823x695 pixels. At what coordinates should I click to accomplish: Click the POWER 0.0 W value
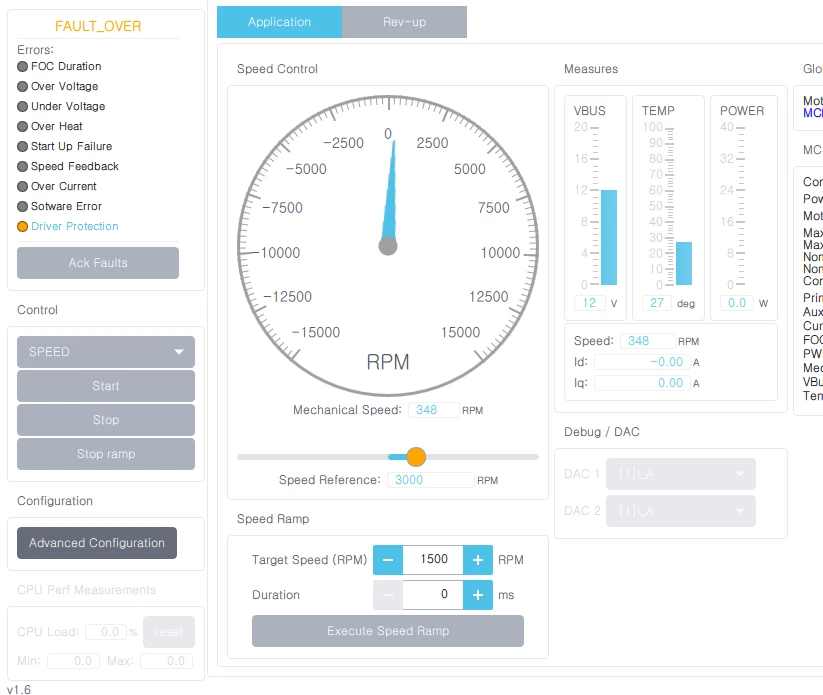[x=737, y=303]
